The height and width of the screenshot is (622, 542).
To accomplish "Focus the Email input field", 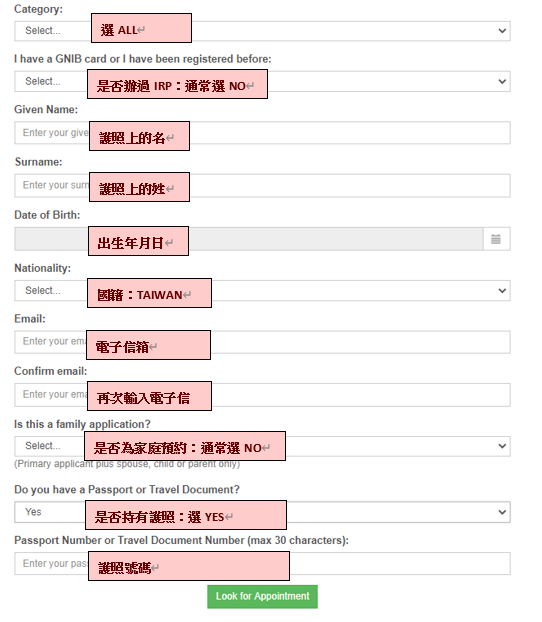I will 262,342.
